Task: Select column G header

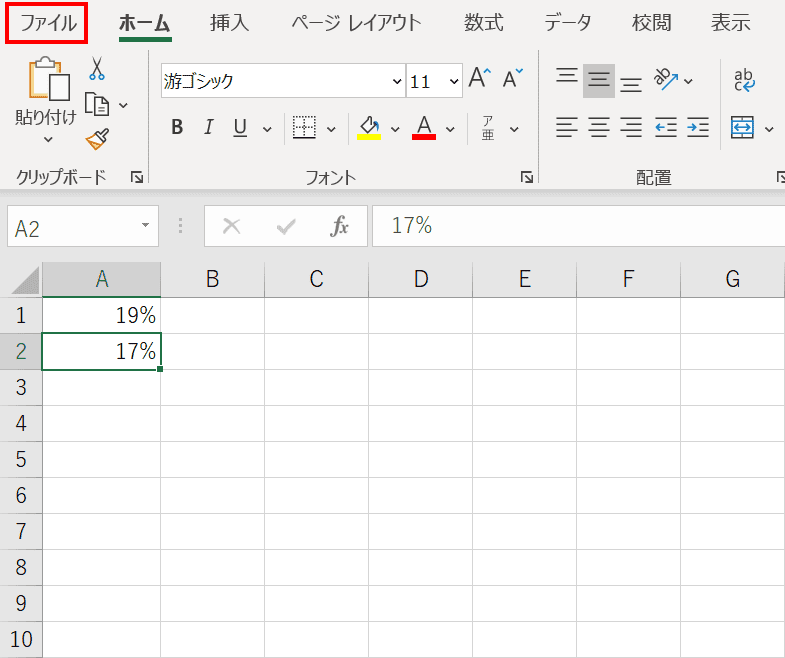Action: pos(732,279)
